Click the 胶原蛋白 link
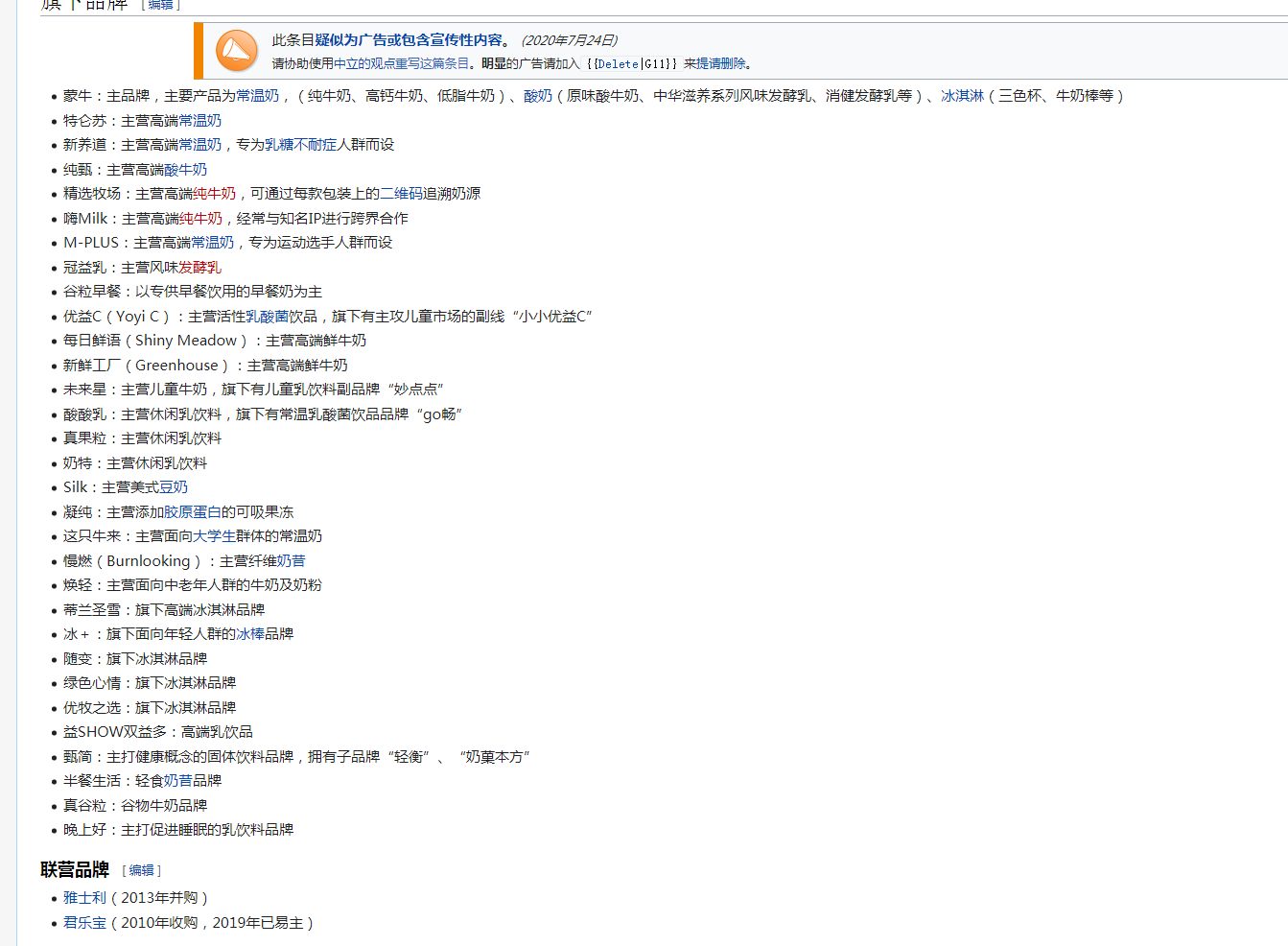The width and height of the screenshot is (1288, 946). point(193,512)
